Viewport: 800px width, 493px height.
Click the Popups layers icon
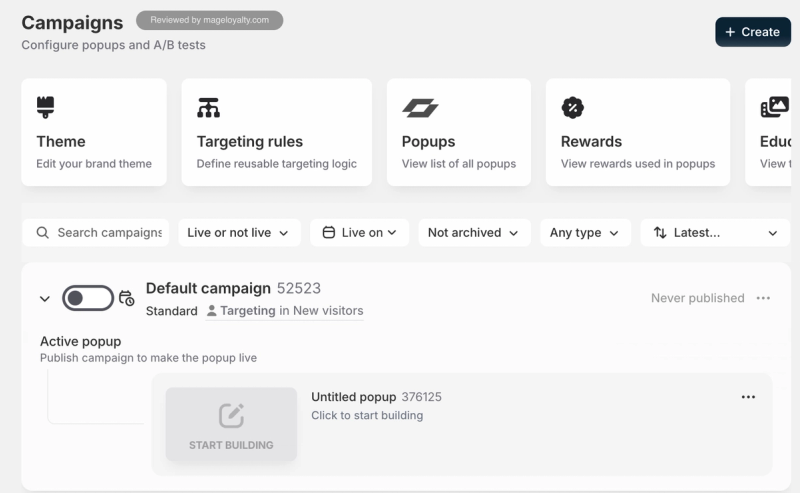[x=420, y=108]
